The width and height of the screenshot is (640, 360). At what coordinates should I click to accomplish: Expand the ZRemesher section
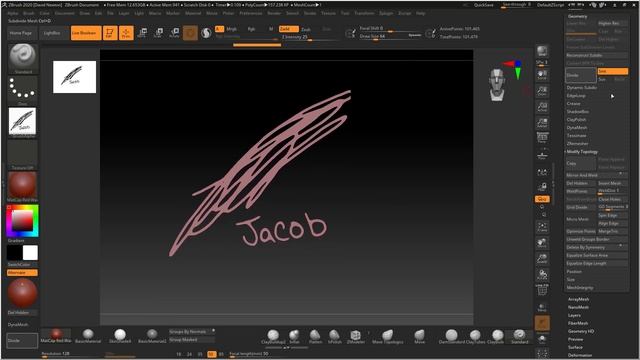click(x=577, y=144)
